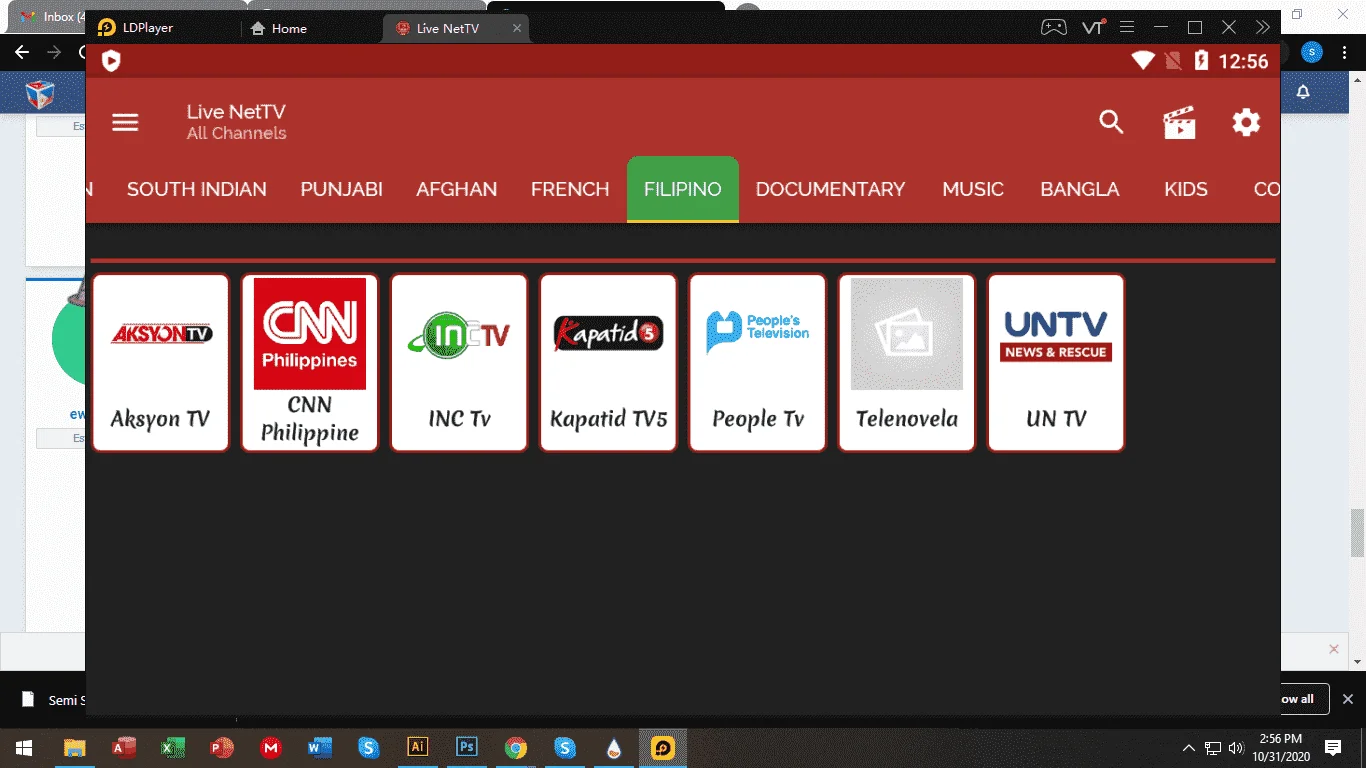This screenshot has height=768, width=1366.
Task: Open the Chrome profile avatar 'S'
Action: tap(1312, 52)
